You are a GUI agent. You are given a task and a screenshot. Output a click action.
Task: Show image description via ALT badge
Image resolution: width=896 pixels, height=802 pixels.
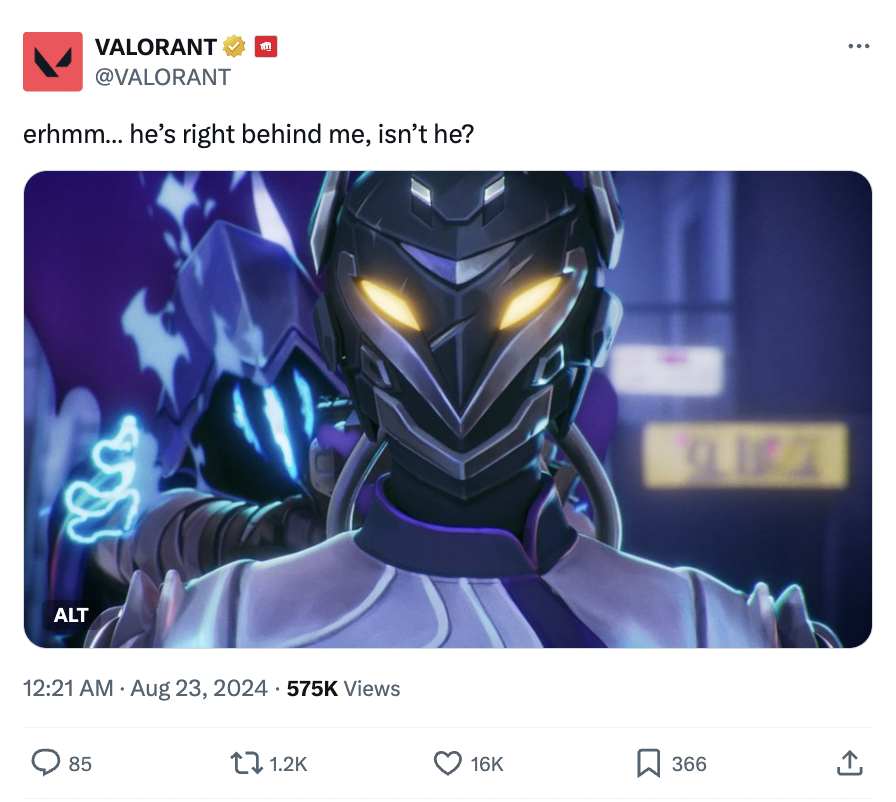coord(71,615)
